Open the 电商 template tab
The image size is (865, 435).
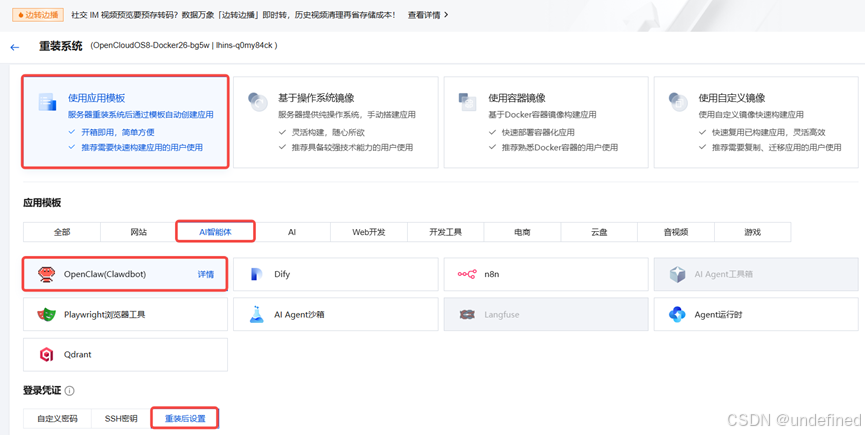point(522,232)
